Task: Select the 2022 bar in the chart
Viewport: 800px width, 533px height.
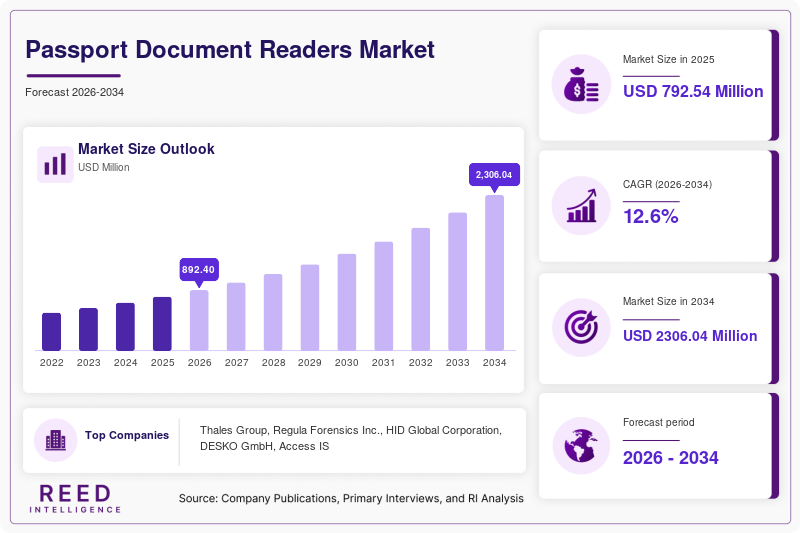Action: click(52, 332)
